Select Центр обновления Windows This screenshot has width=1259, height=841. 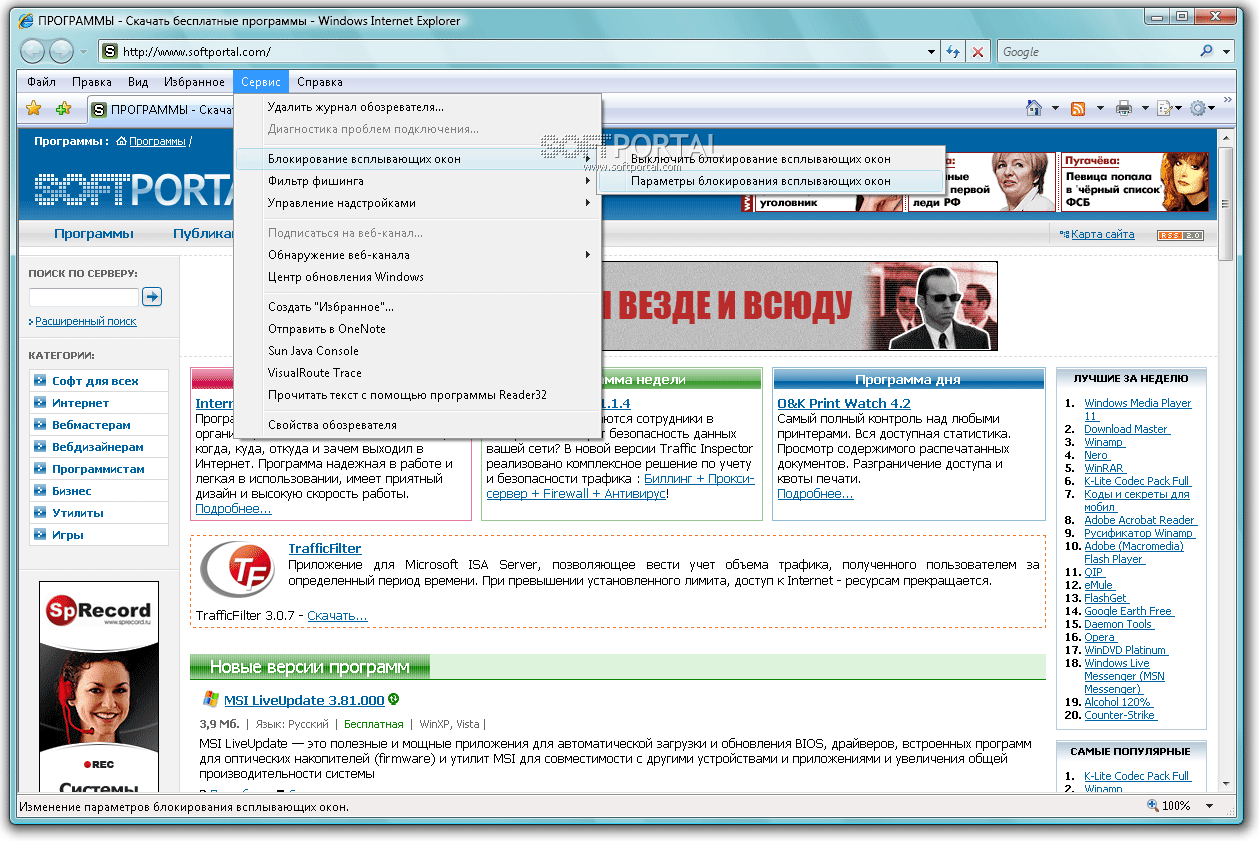(418, 277)
